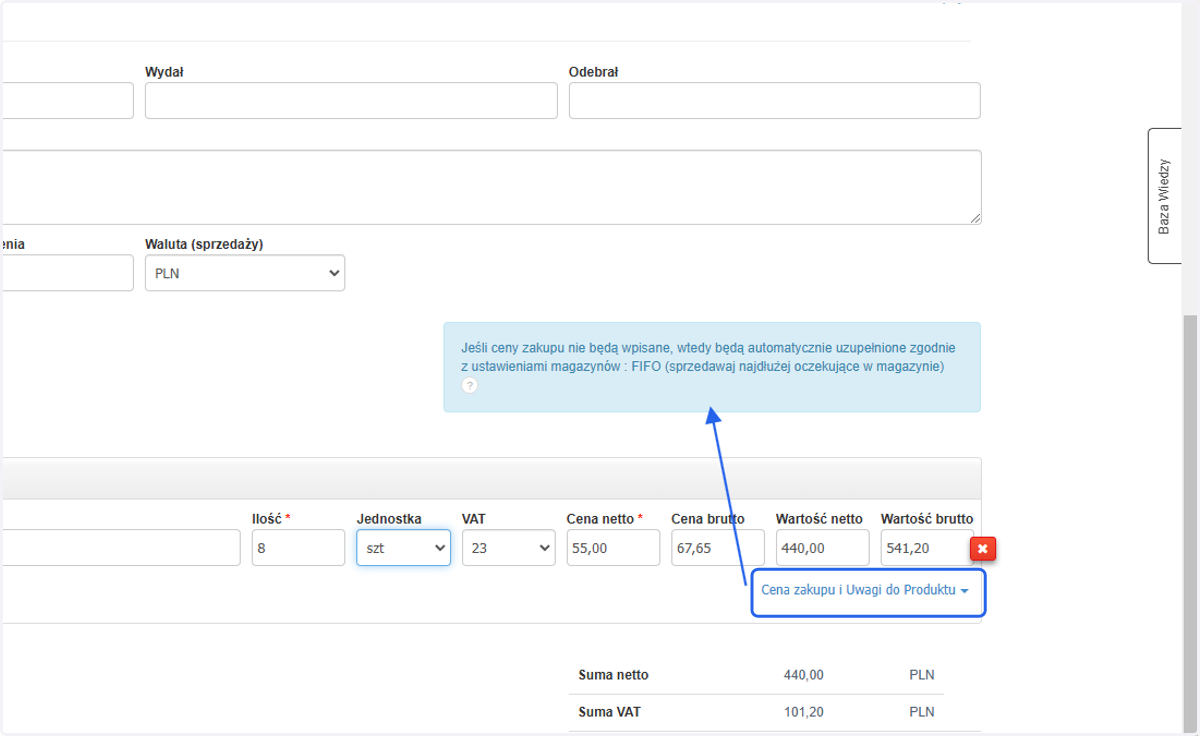
Task: Click the Wartość netto field 440,00
Action: pos(823,548)
